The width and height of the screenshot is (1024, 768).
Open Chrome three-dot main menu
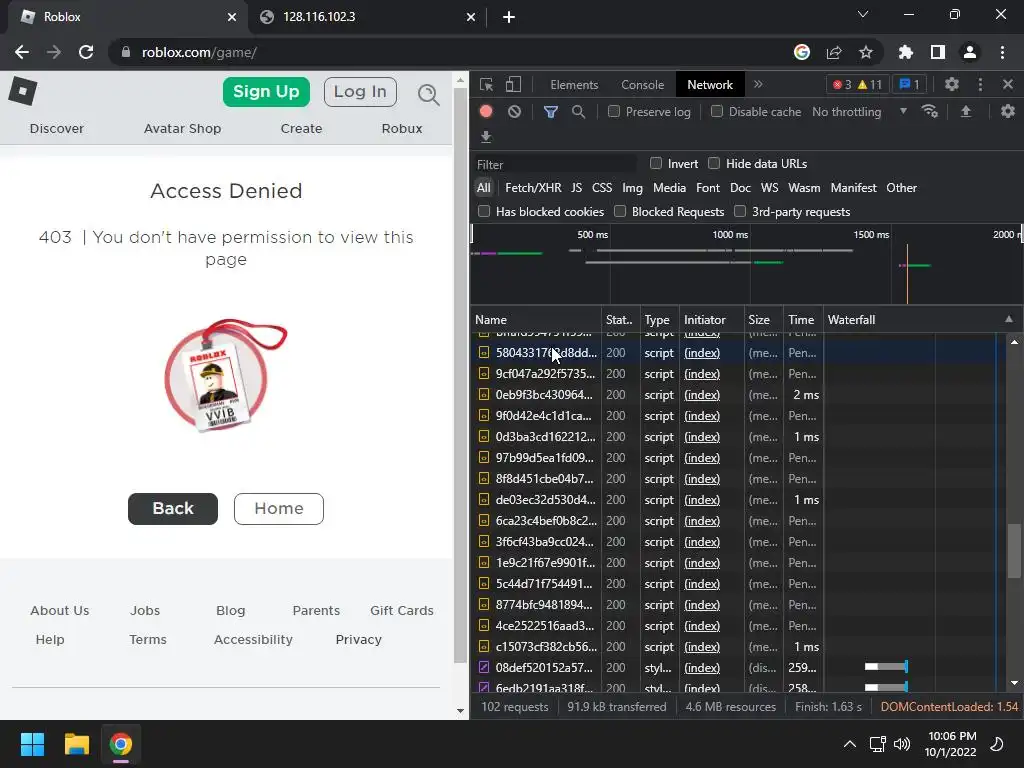(1002, 52)
